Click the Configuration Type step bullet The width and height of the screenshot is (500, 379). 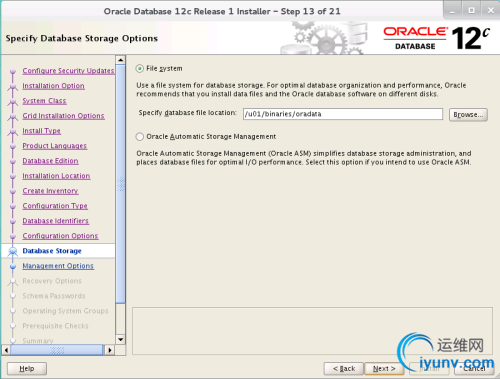tap(13, 206)
